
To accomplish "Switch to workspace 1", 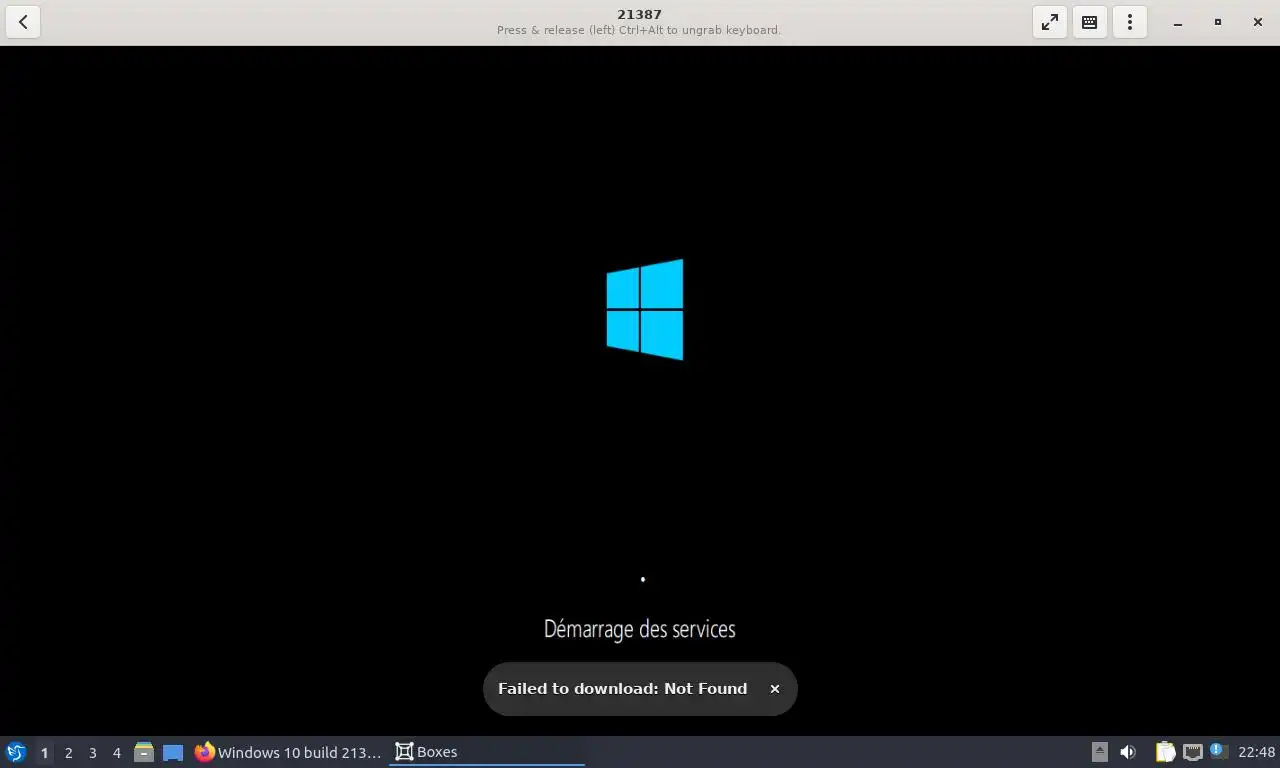I will (44, 752).
